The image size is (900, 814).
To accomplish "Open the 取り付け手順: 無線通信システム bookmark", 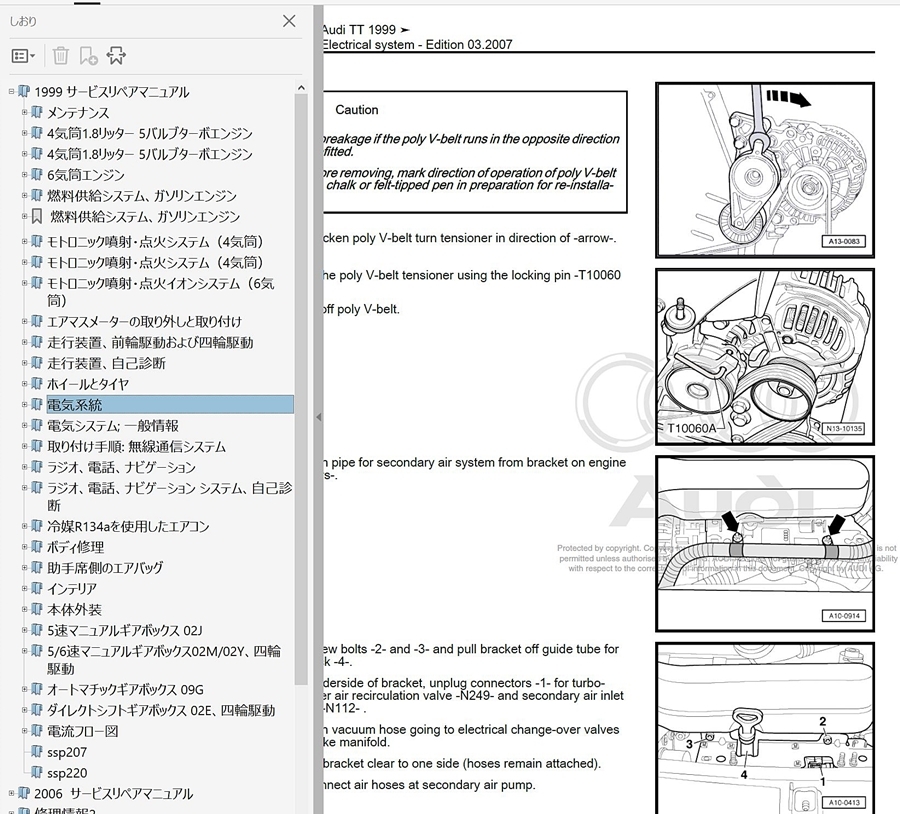I will pos(137,446).
